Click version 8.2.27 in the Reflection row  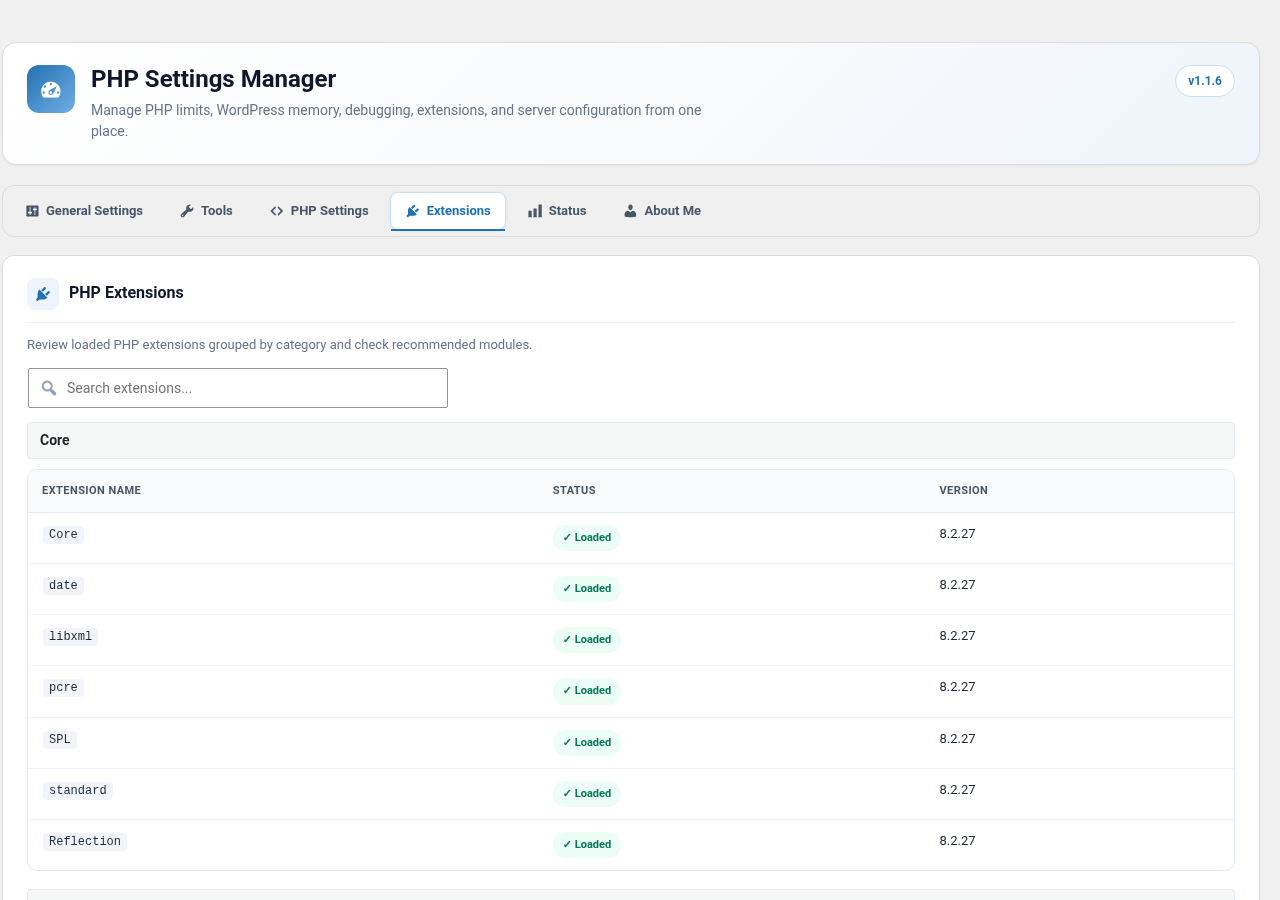(957, 841)
